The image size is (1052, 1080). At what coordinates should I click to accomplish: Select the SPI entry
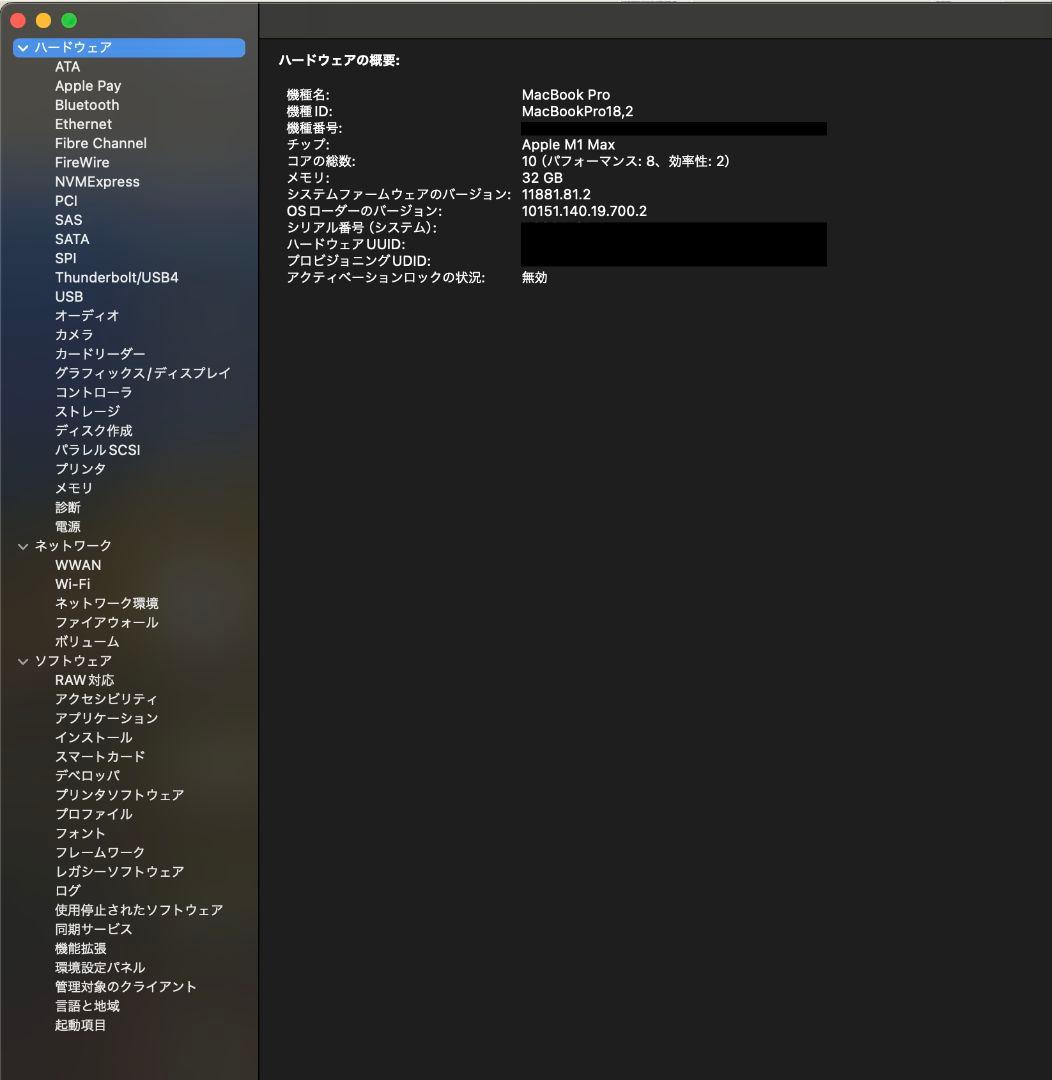(x=65, y=258)
